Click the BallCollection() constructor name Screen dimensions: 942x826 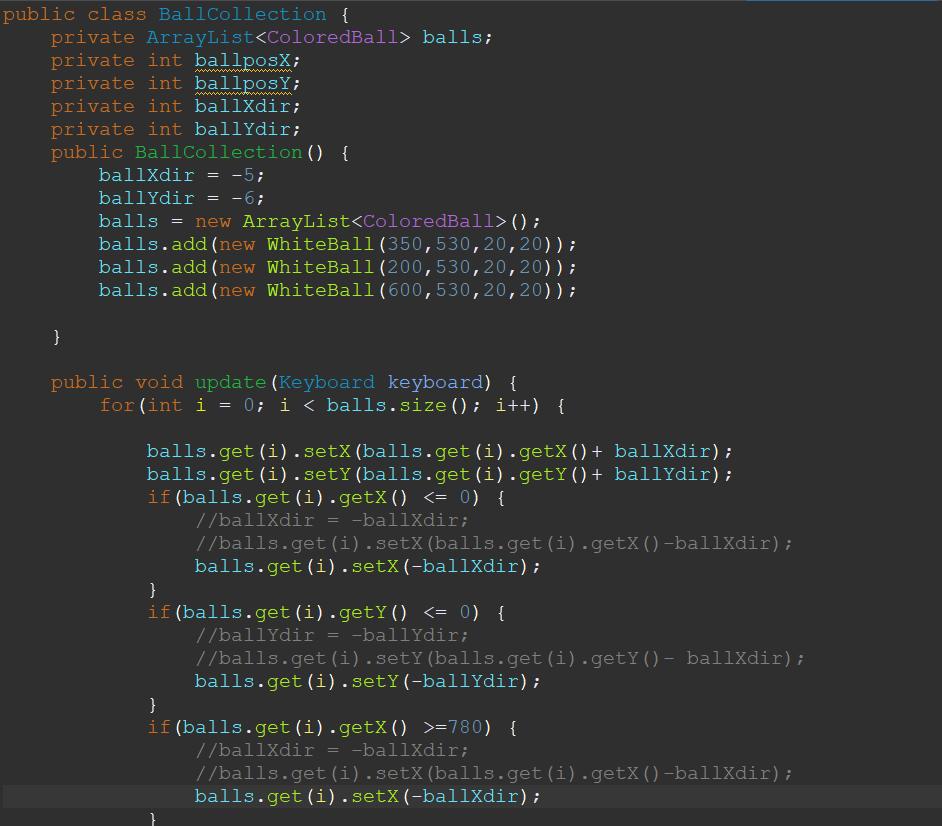click(x=218, y=152)
